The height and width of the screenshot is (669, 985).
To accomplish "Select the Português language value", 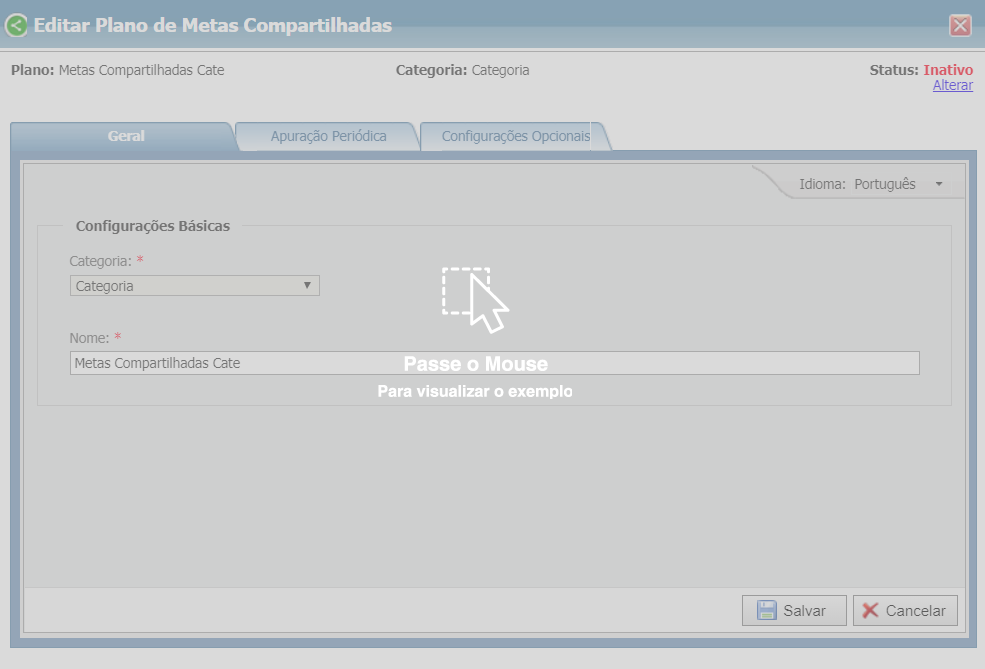I will (884, 184).
